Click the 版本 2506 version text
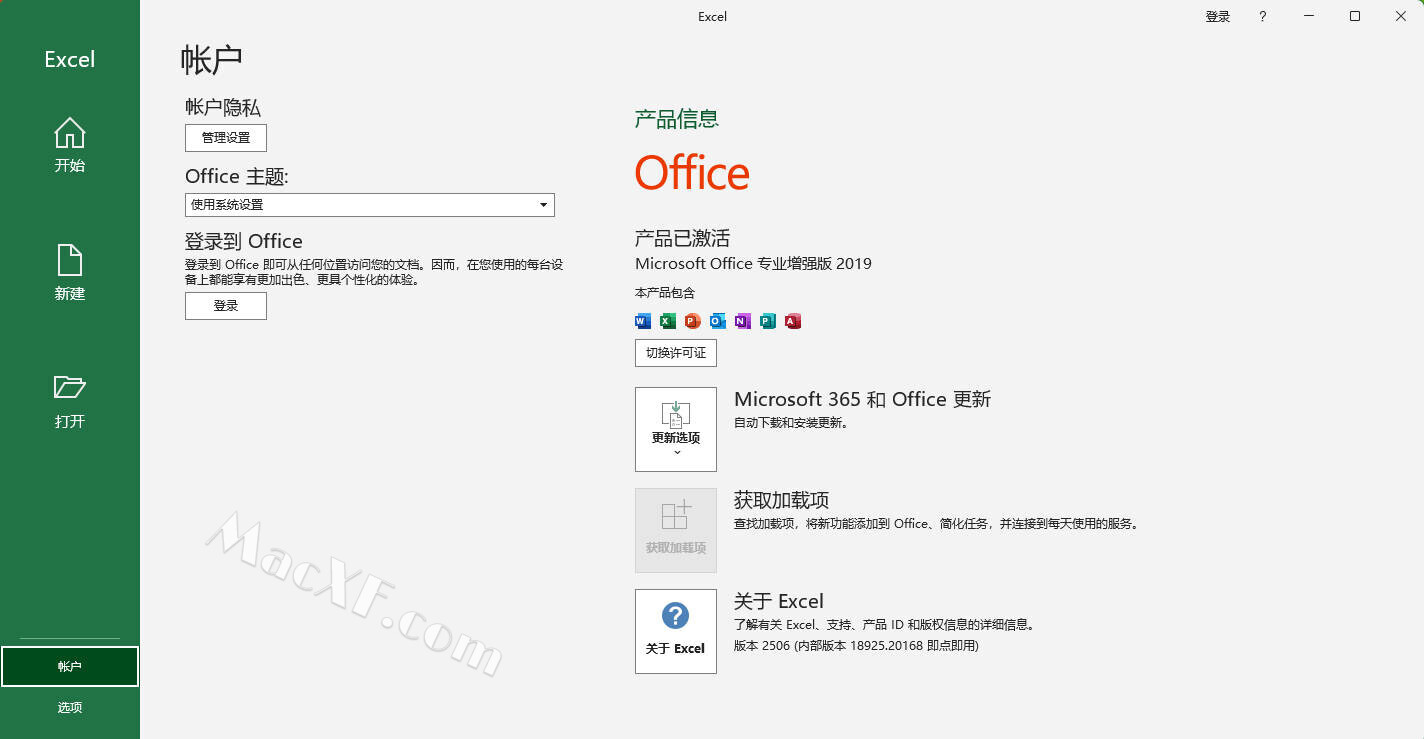The height and width of the screenshot is (739, 1424). (856, 646)
